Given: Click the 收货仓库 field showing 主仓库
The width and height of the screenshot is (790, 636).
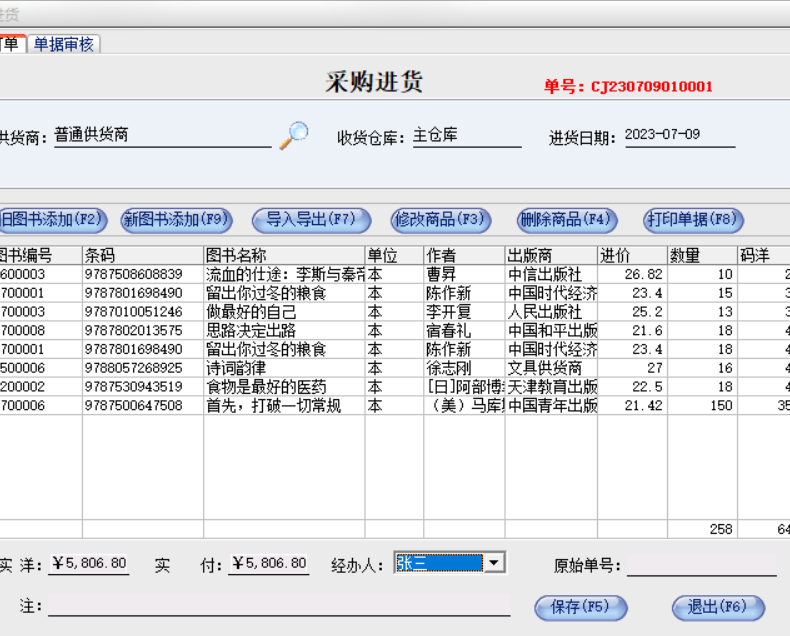Looking at the screenshot, I should click(467, 136).
